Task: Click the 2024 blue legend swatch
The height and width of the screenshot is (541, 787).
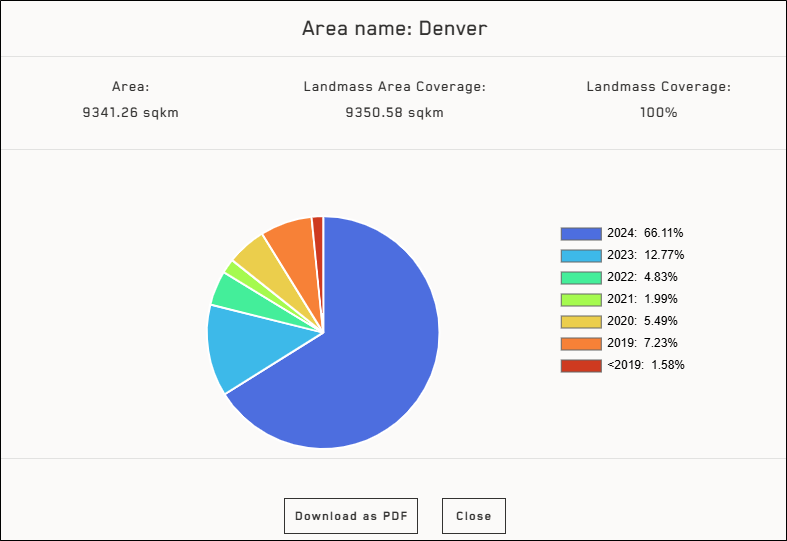Action: pos(580,233)
